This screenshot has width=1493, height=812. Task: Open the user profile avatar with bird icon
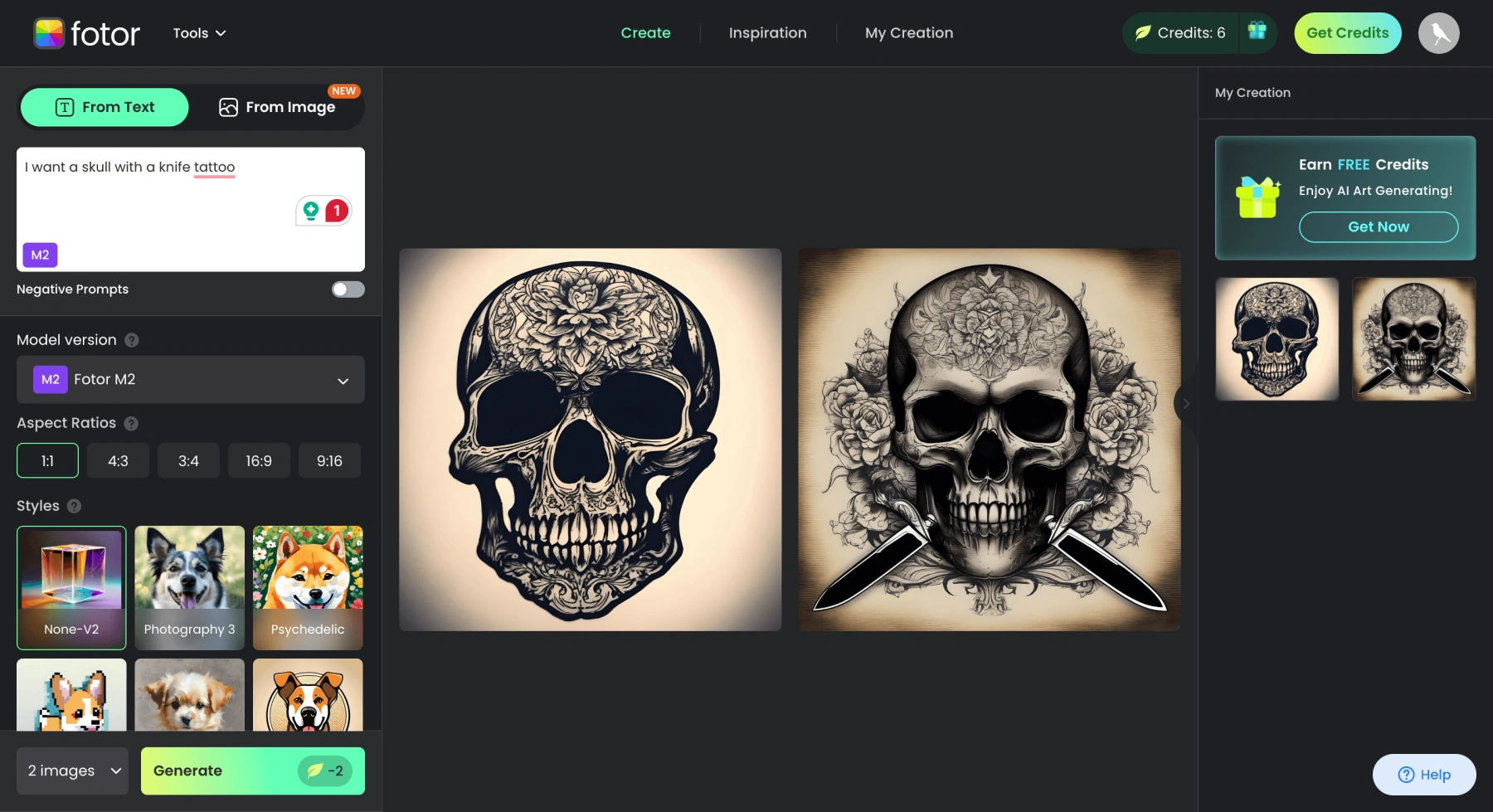click(x=1438, y=33)
